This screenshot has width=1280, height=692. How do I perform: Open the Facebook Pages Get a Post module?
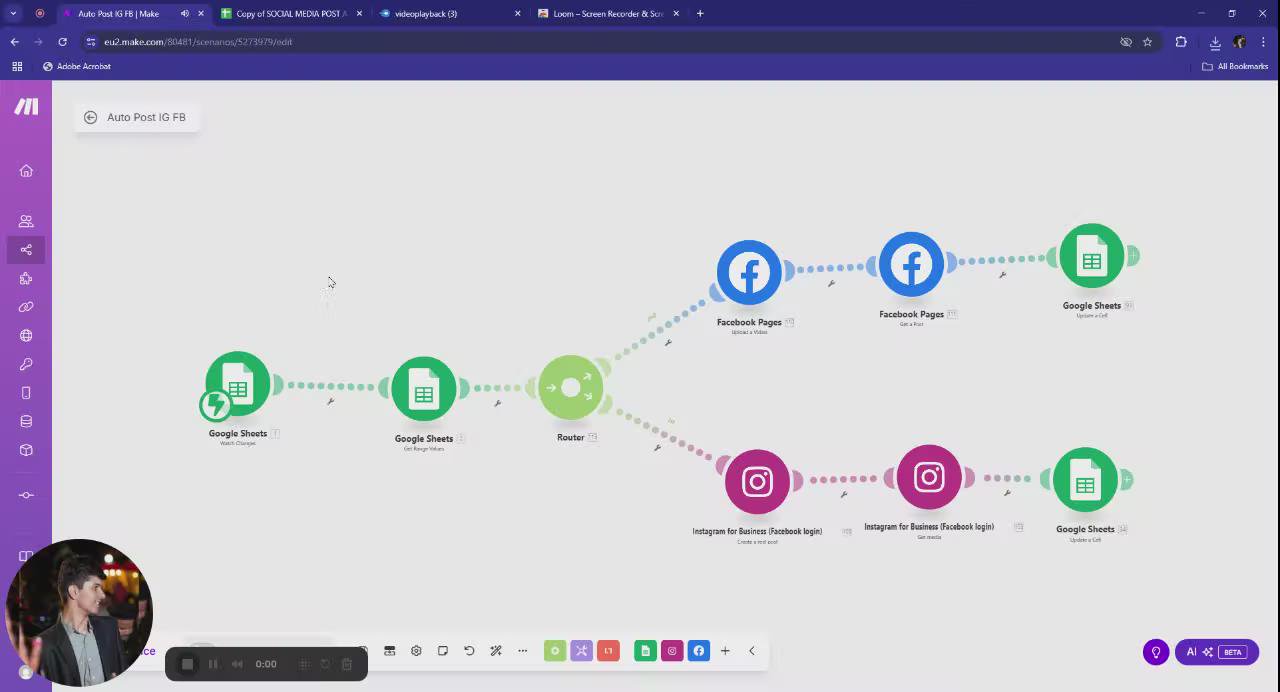[x=911, y=264]
